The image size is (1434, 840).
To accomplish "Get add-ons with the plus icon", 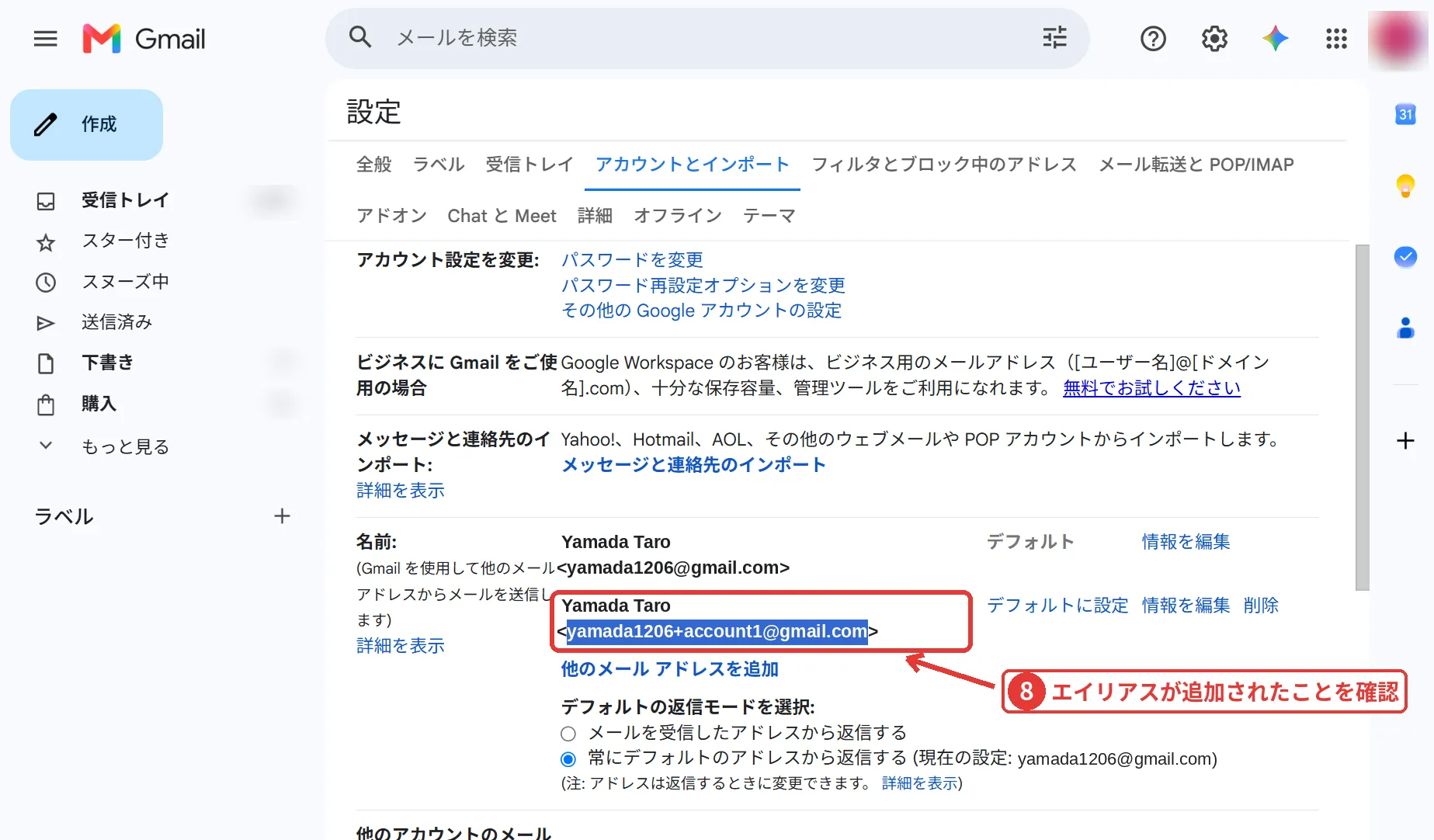I will click(1405, 441).
